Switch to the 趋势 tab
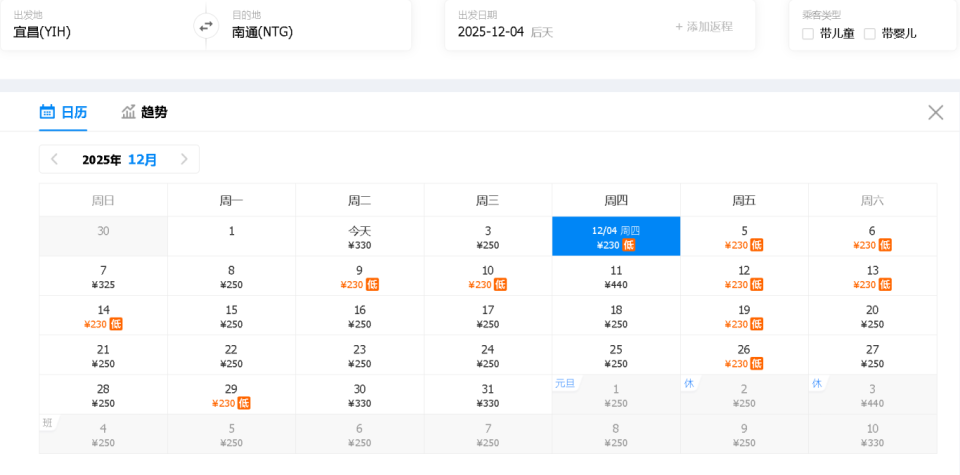 [x=153, y=112]
